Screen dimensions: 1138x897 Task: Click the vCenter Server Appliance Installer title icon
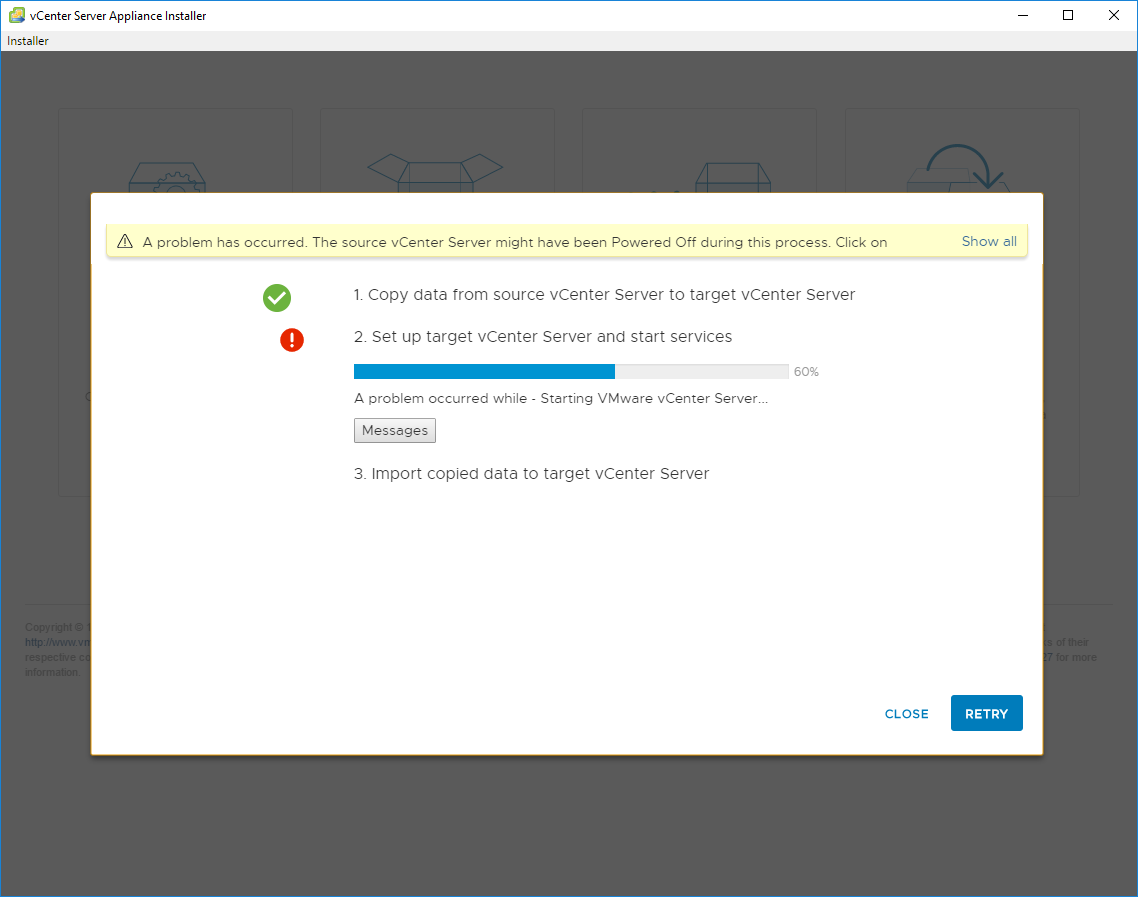(x=17, y=15)
